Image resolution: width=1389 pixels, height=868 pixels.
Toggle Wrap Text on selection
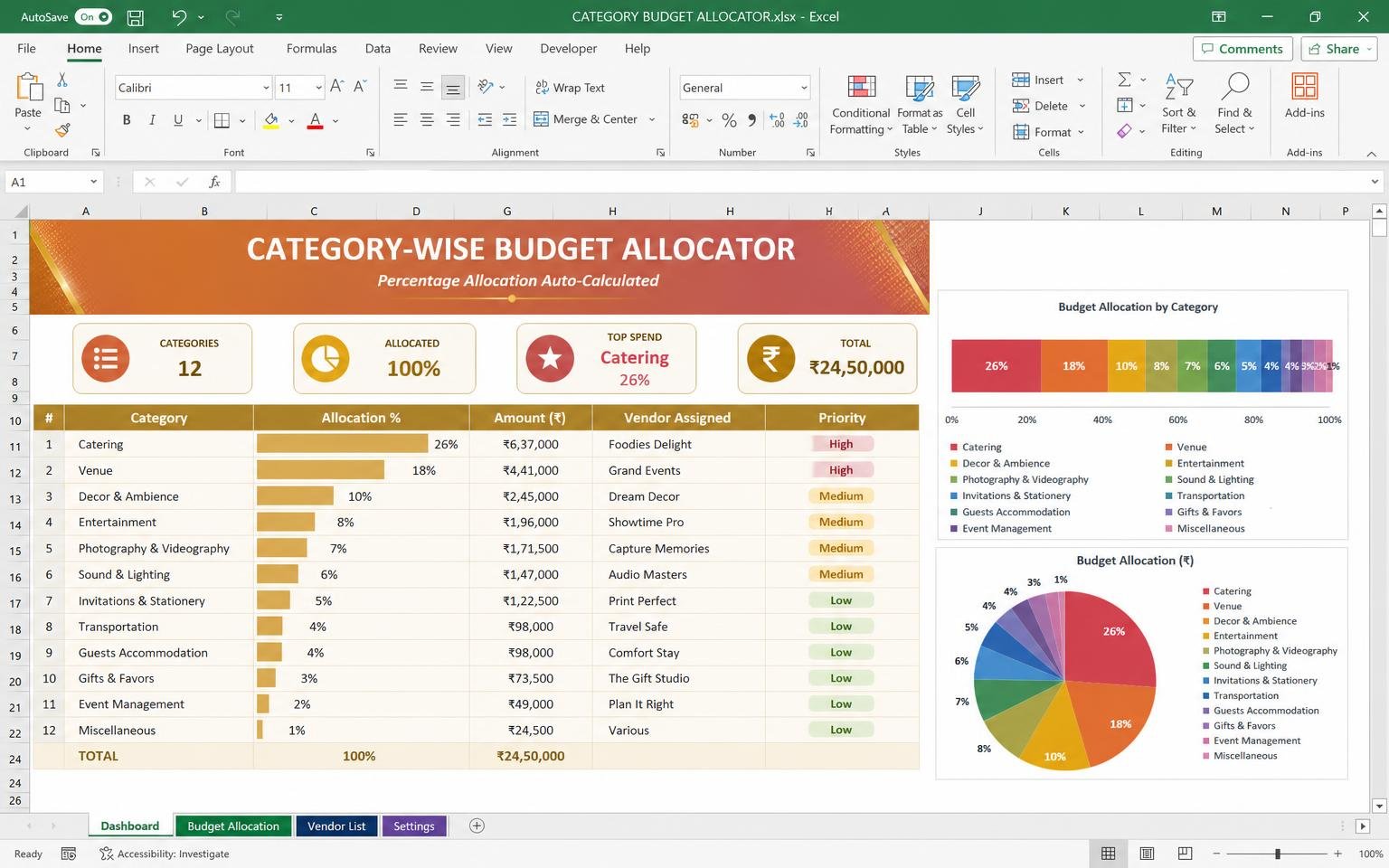tap(570, 88)
